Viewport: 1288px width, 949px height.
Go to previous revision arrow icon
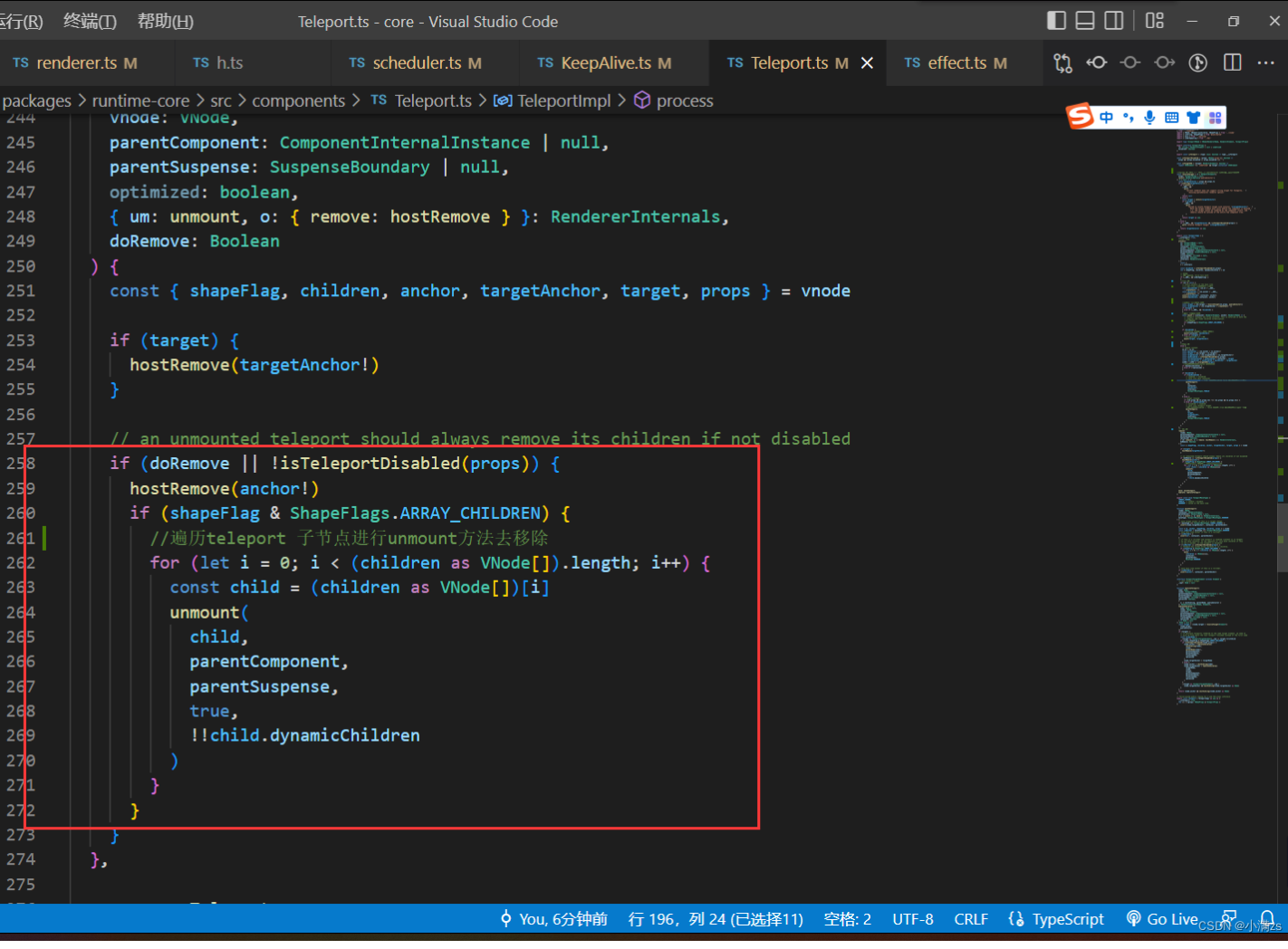point(1097,62)
